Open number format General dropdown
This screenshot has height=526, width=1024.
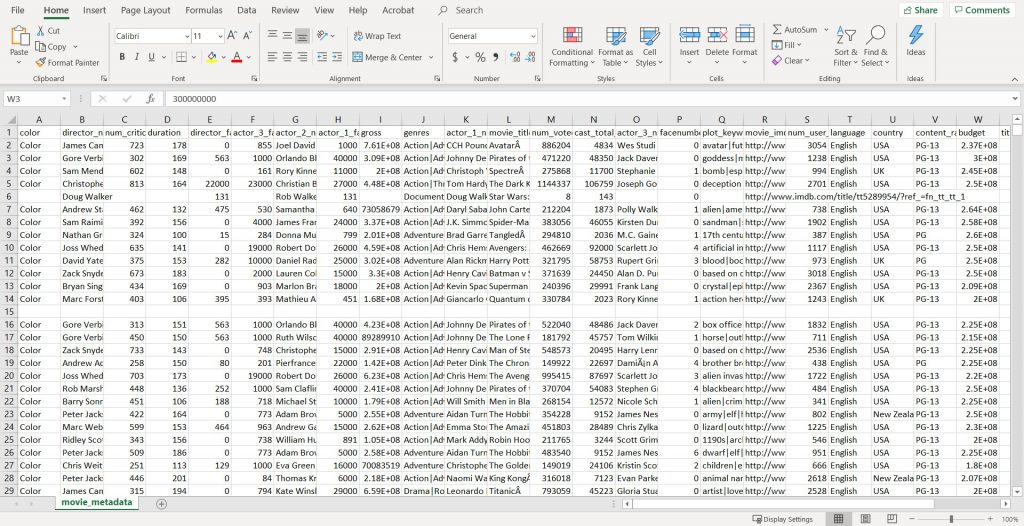(534, 37)
